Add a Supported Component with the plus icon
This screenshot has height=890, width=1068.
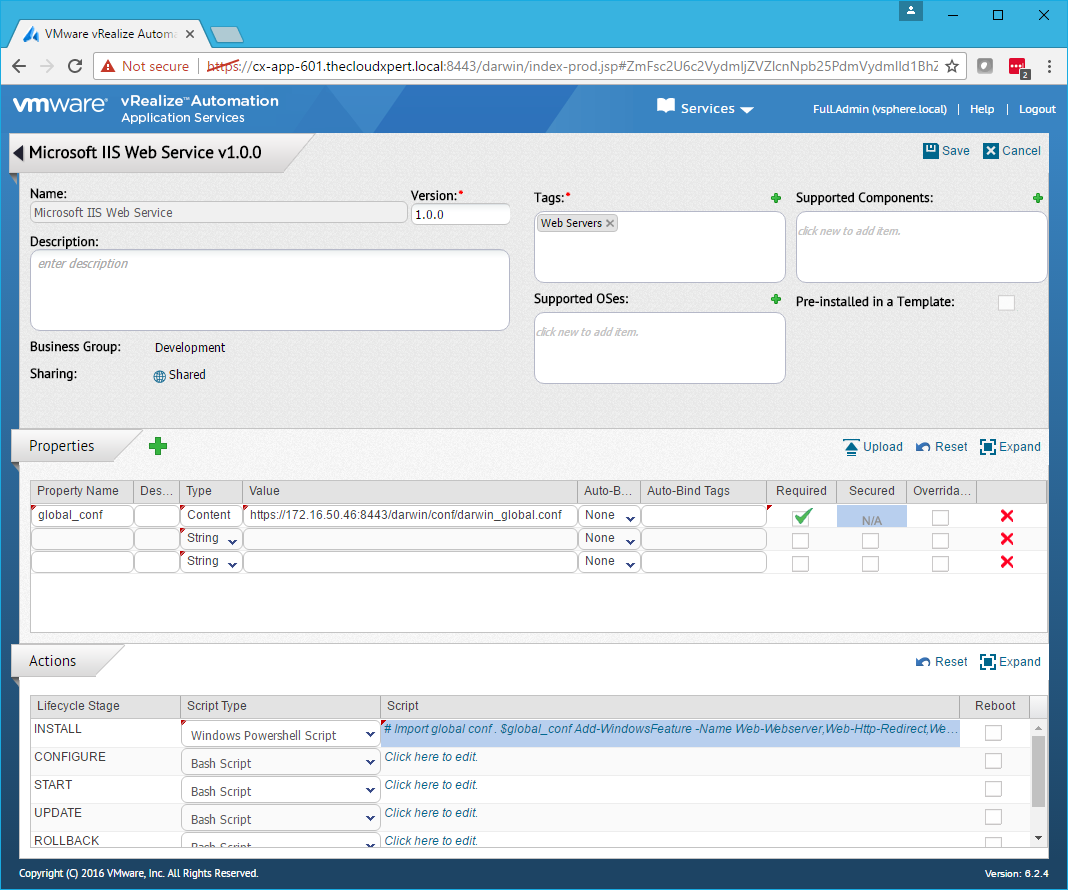(x=1038, y=198)
